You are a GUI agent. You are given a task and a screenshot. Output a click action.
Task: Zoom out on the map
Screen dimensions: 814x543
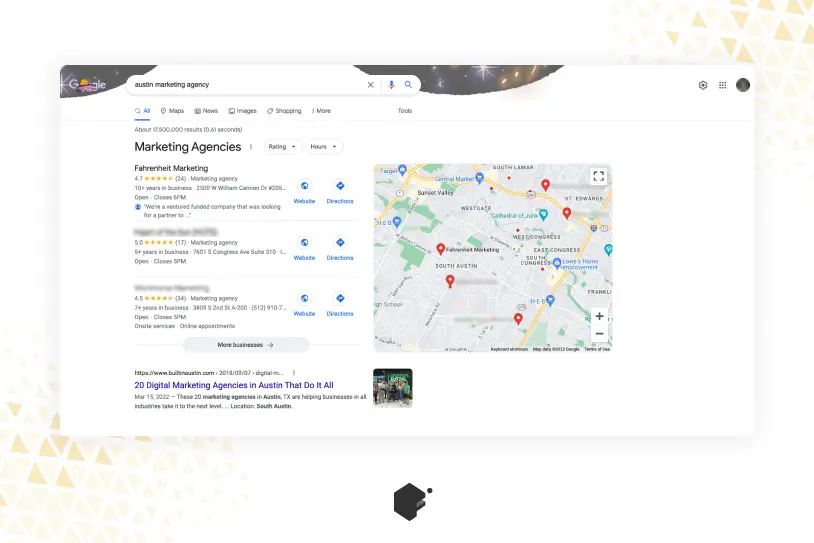coord(599,334)
